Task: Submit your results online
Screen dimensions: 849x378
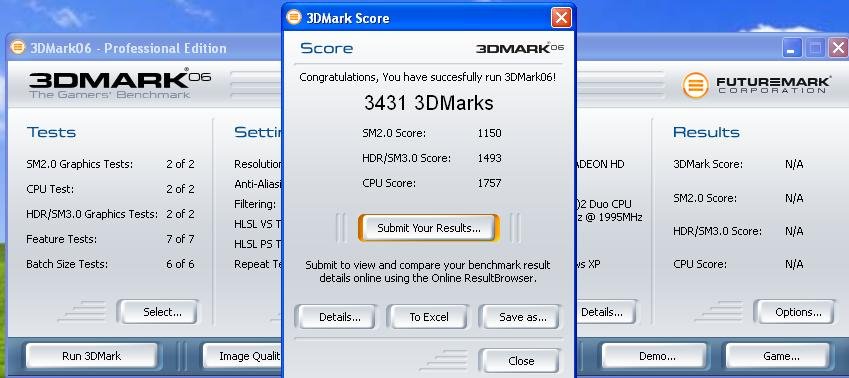Action: [x=428, y=228]
